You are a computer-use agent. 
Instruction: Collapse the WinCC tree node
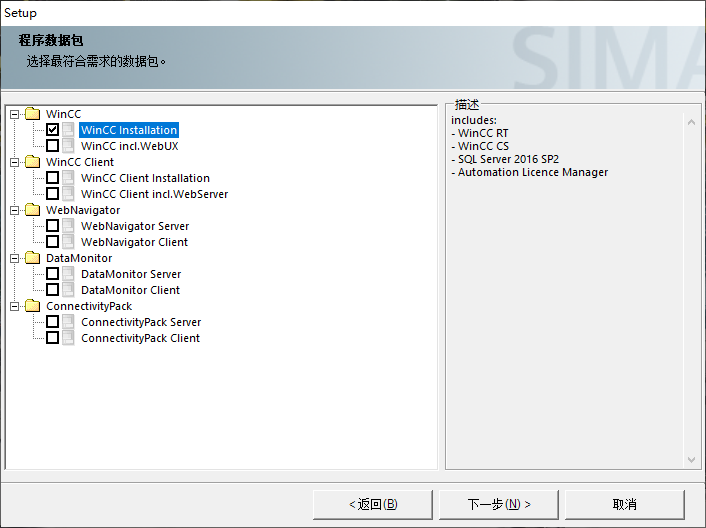point(15,114)
